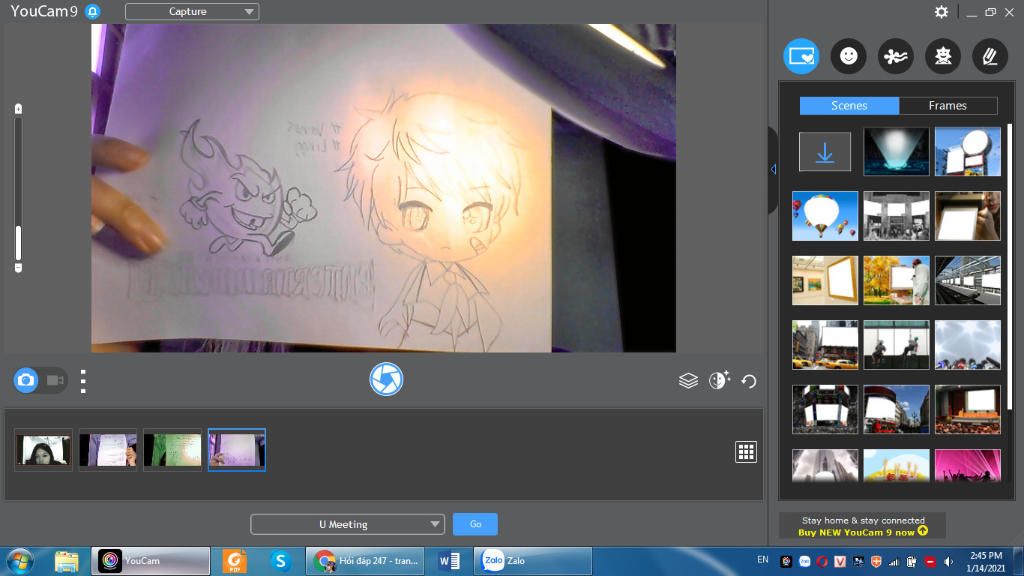Select the autumn painter canvas scene
This screenshot has height=576, width=1024.
coord(896,281)
